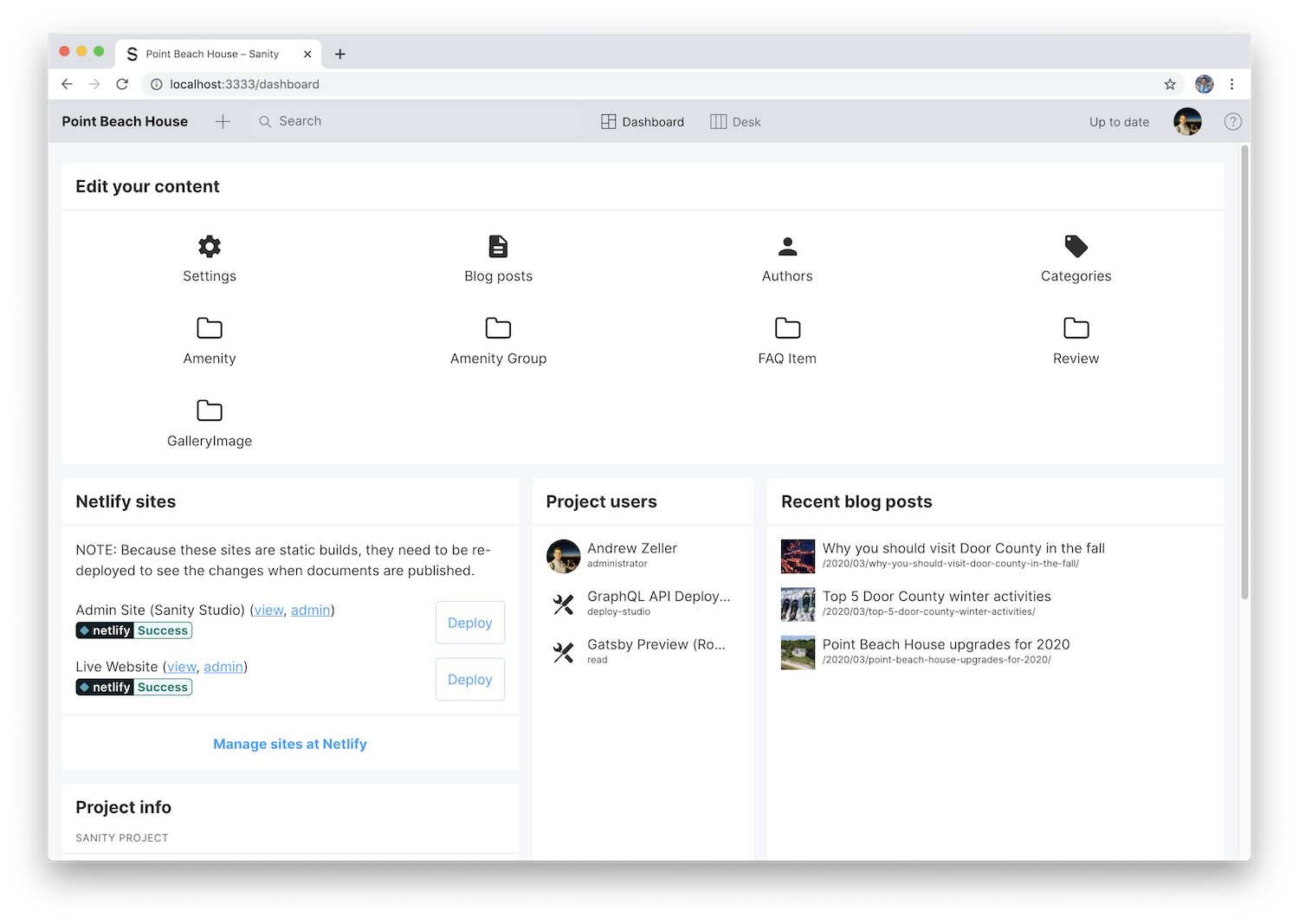Open your profile avatar in the studio header
The width and height of the screenshot is (1299, 924).
[x=1186, y=121]
